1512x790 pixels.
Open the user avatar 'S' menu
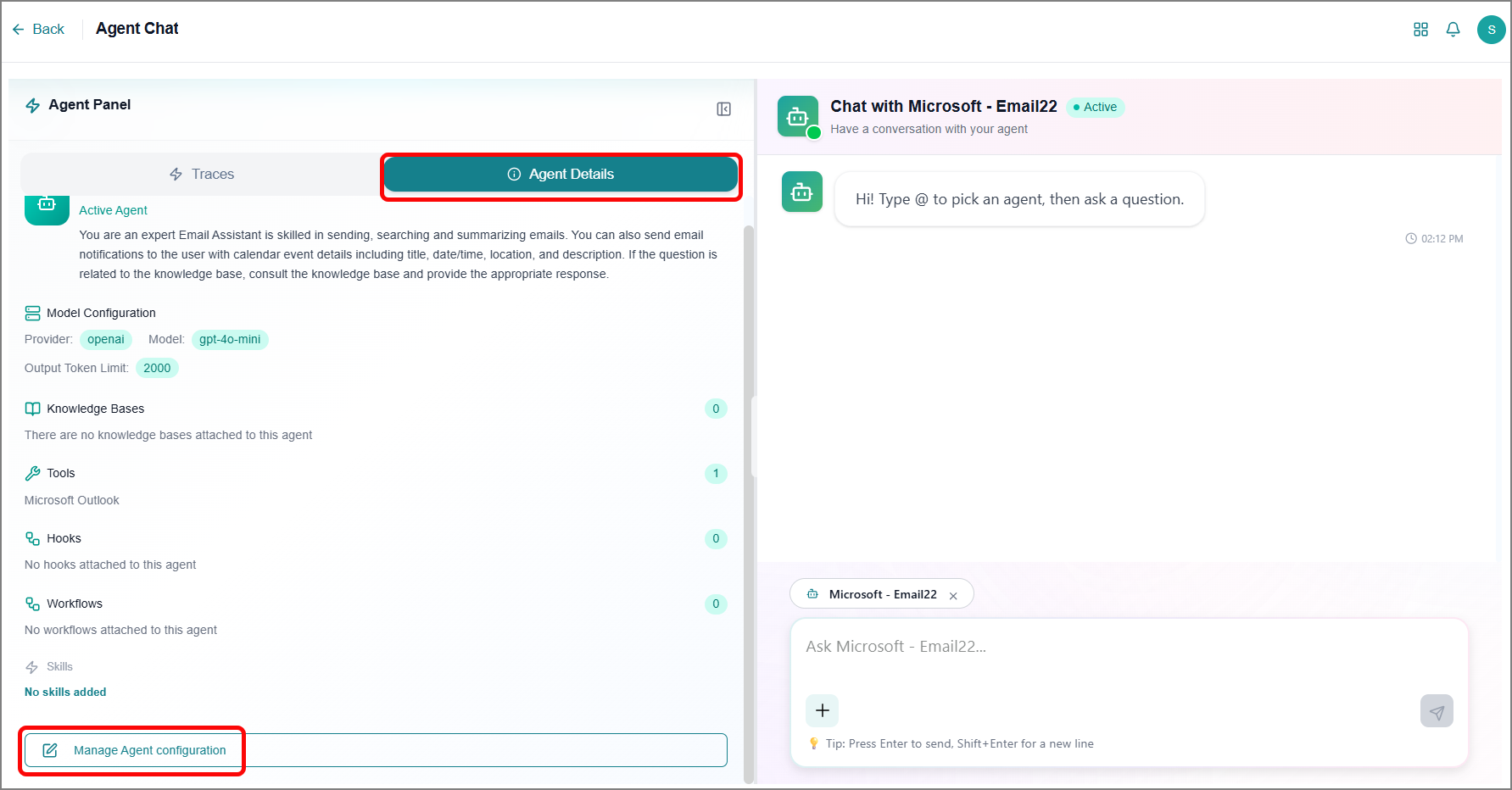pyautogui.click(x=1492, y=30)
